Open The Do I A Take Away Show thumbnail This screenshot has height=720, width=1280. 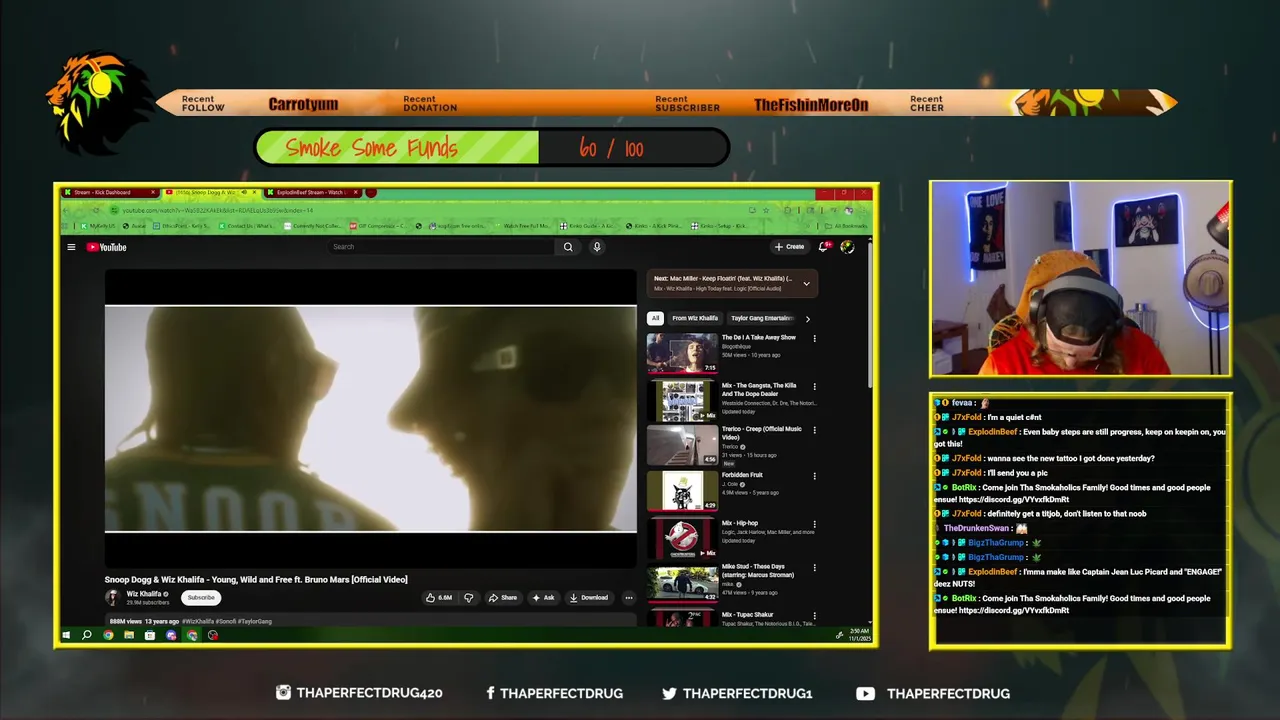(x=682, y=353)
